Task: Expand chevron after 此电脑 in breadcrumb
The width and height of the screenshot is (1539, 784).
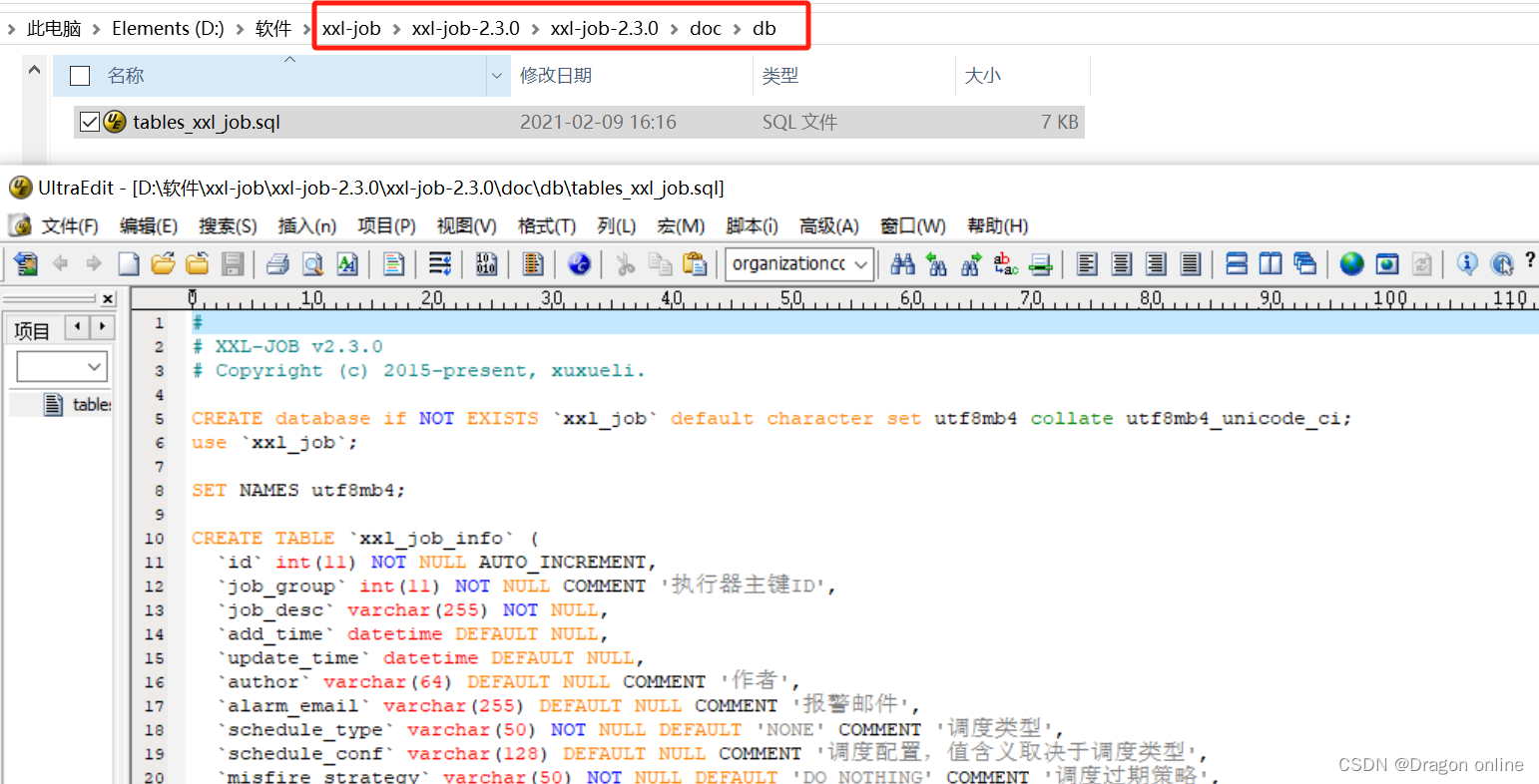Action: tap(96, 29)
